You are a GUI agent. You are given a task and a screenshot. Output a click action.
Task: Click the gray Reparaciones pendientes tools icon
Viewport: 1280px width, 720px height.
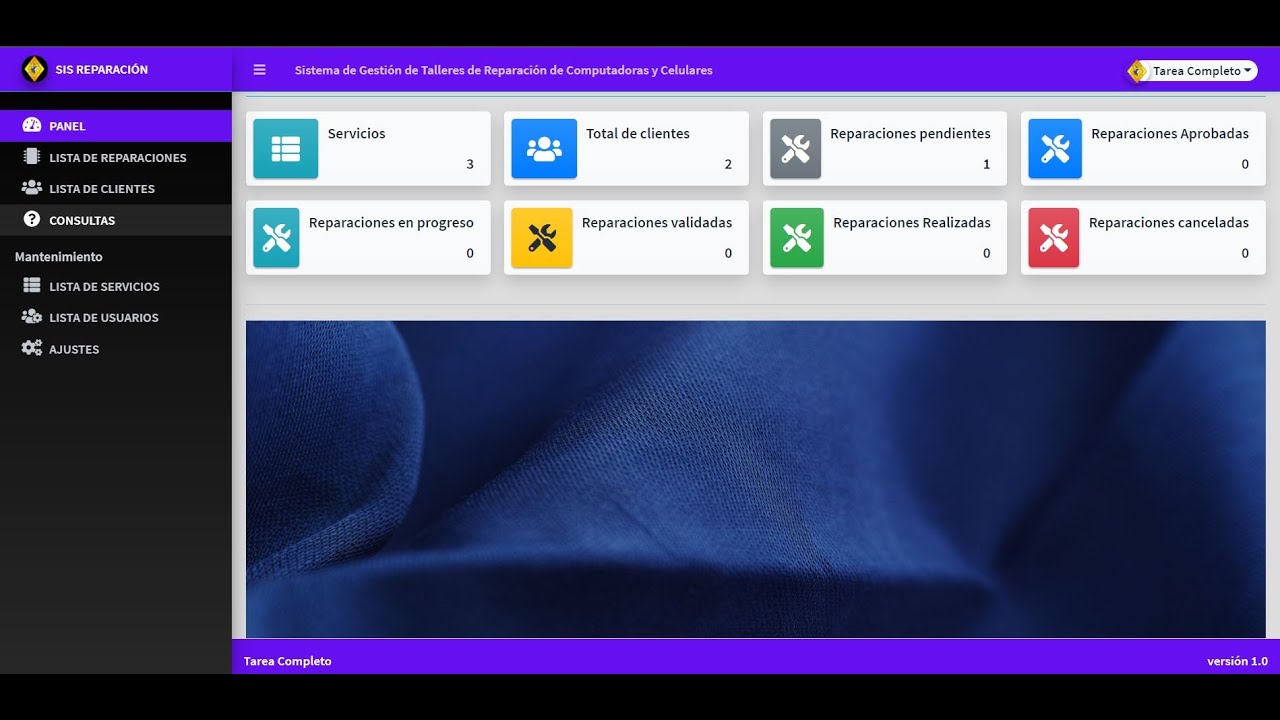(x=795, y=149)
